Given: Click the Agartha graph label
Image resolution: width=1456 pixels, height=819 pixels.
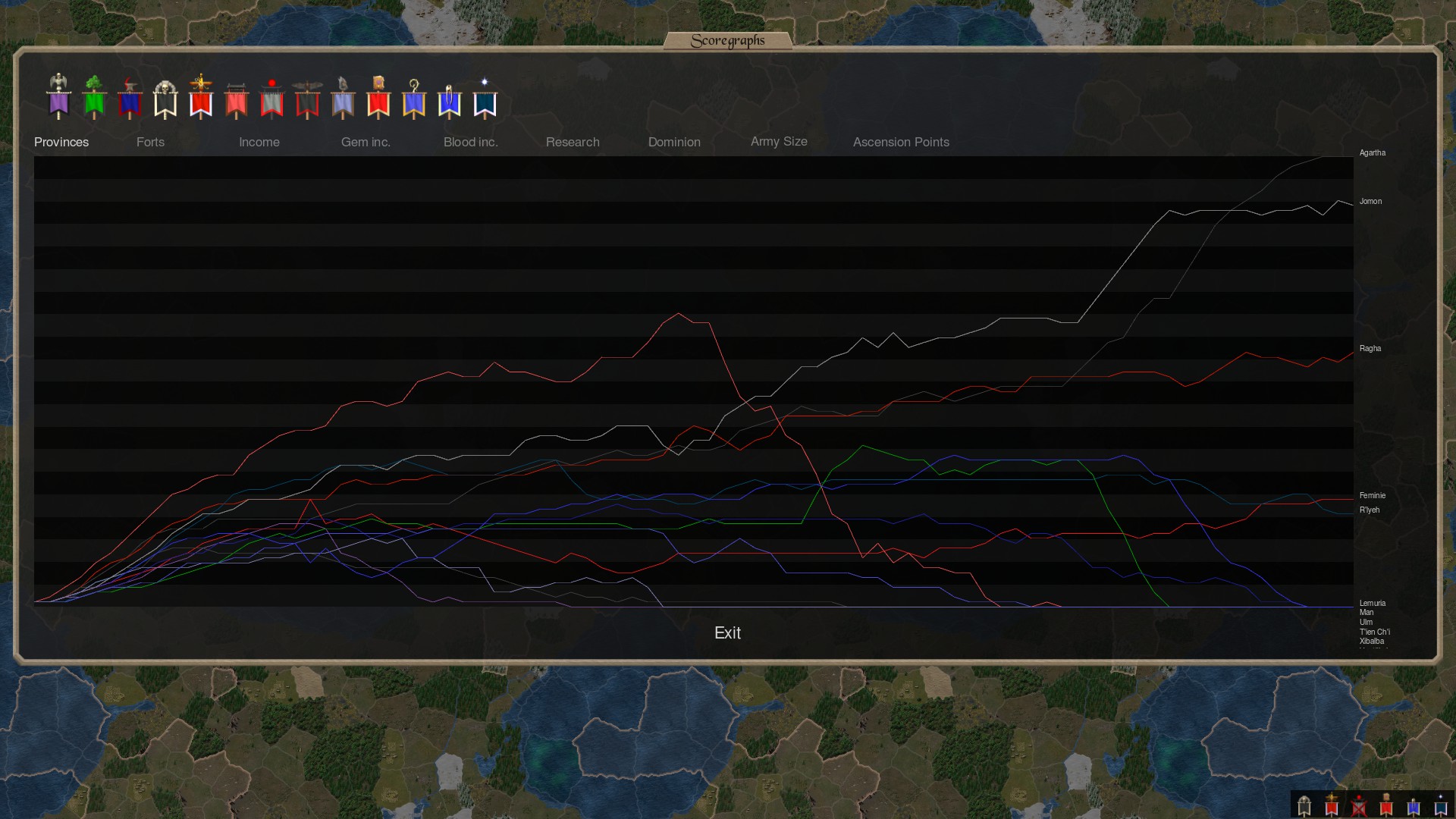Looking at the screenshot, I should [1372, 152].
